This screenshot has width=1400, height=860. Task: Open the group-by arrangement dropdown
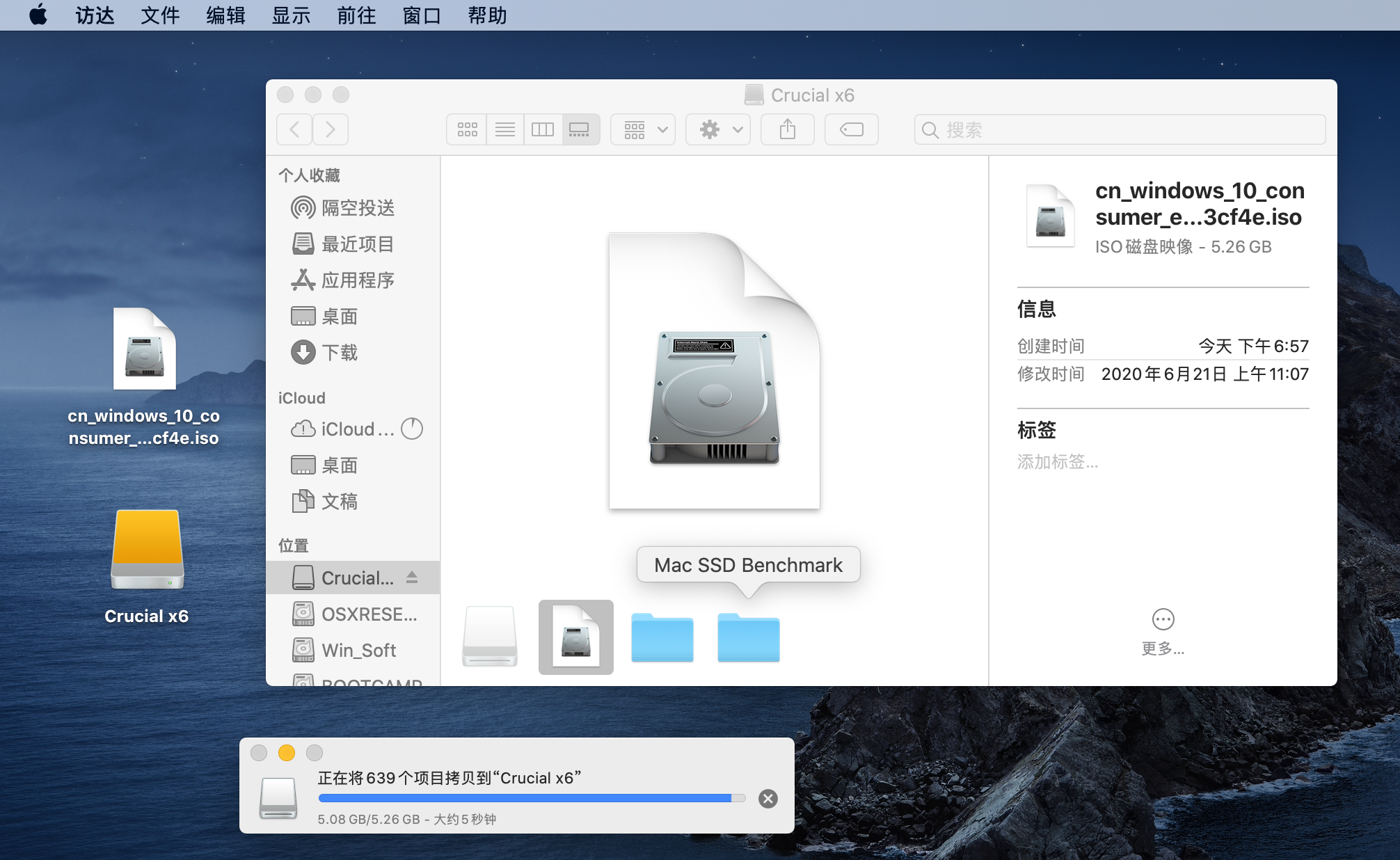(x=643, y=129)
